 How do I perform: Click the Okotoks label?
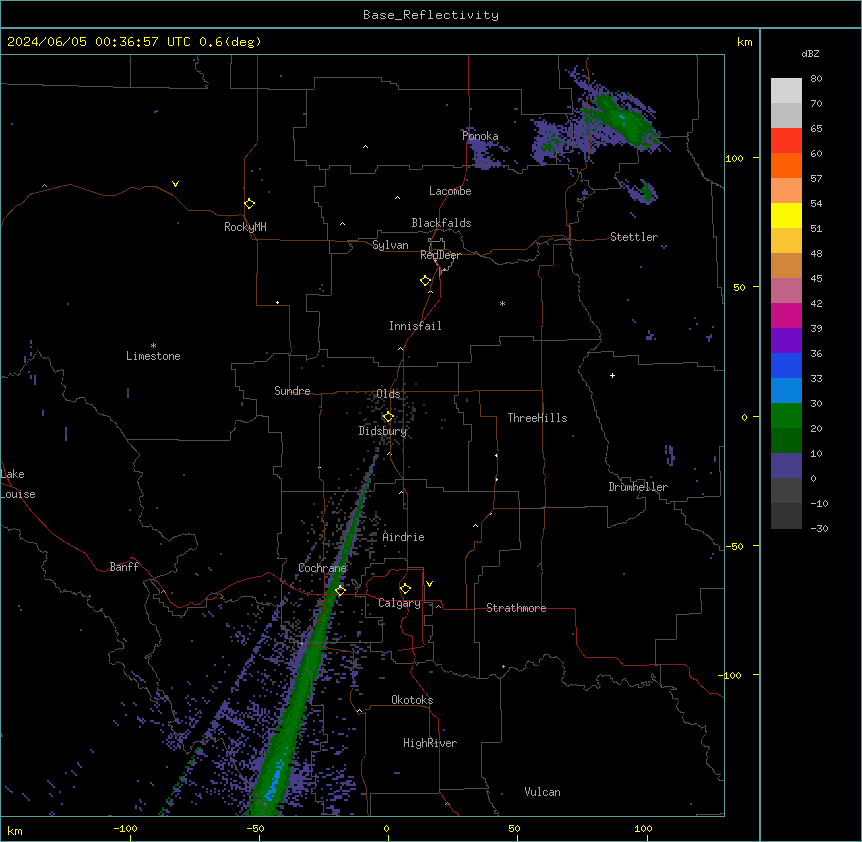pos(412,700)
